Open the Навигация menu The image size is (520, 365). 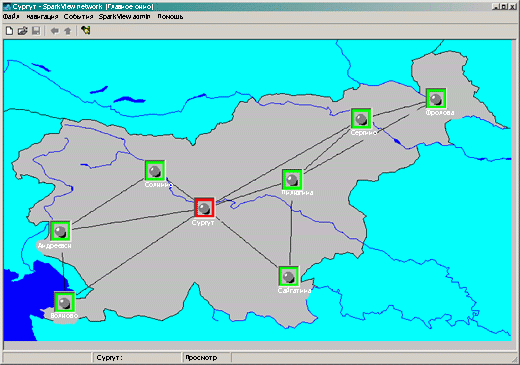42,16
